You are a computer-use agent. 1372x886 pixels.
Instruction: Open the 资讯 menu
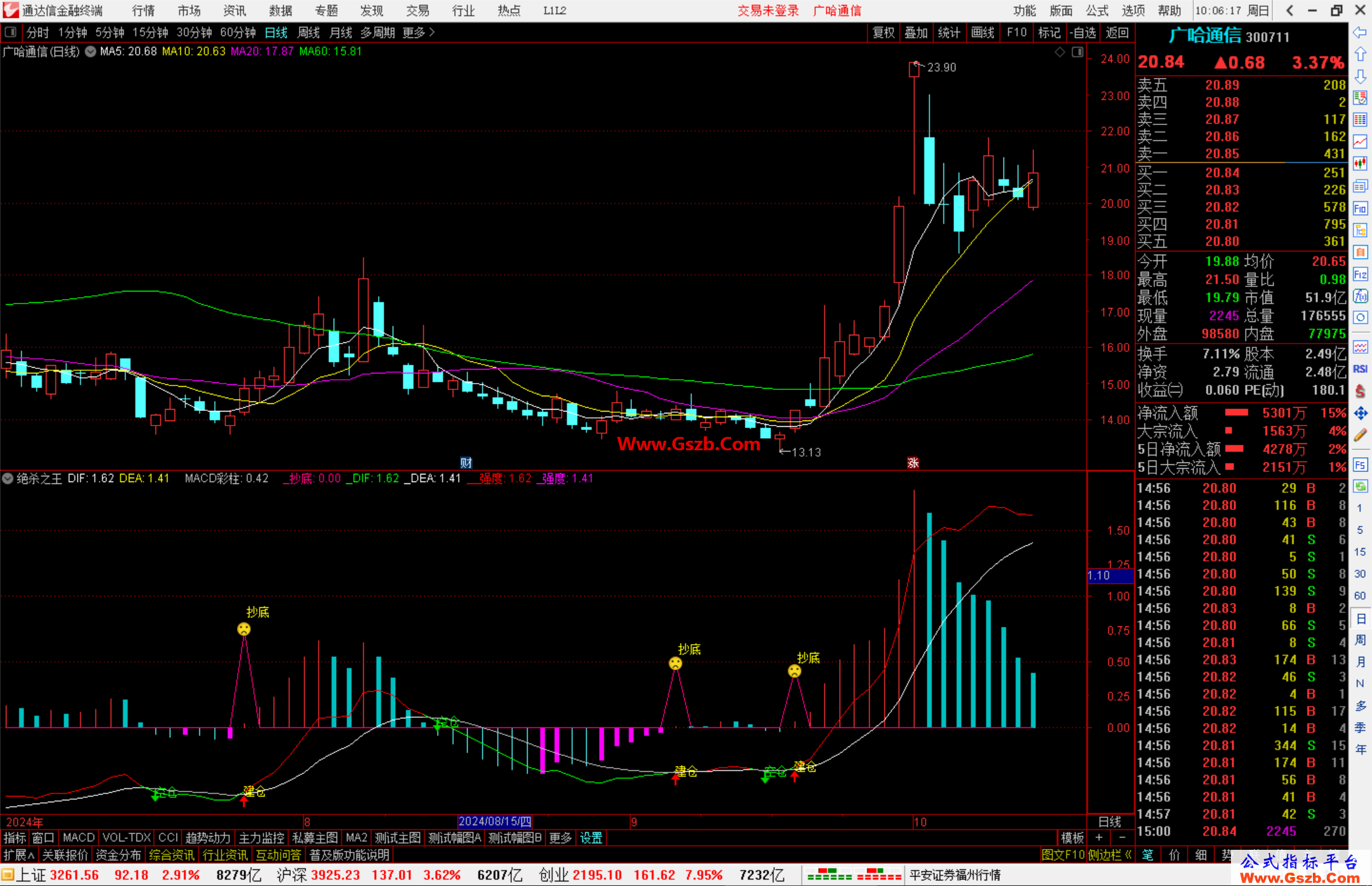(x=234, y=10)
